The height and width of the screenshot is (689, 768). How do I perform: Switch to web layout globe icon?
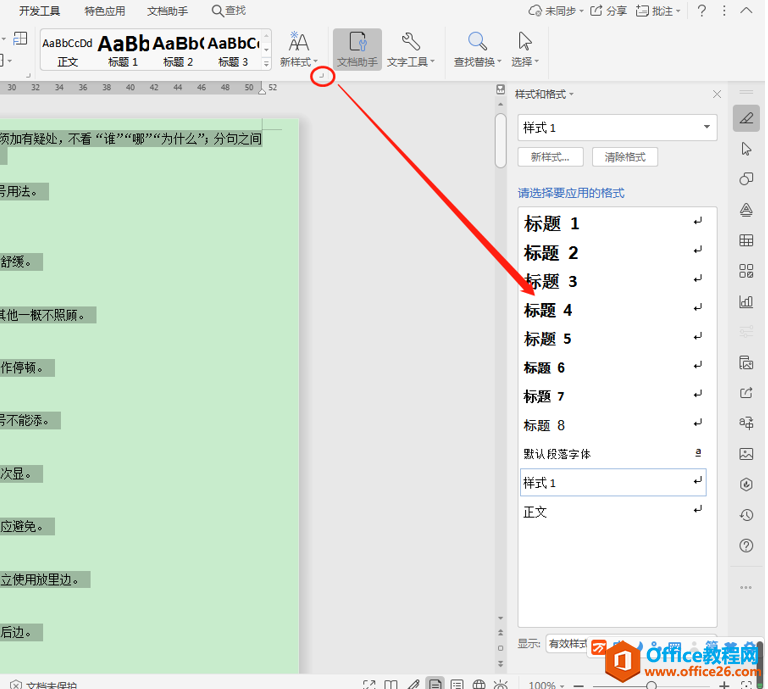coord(479,685)
